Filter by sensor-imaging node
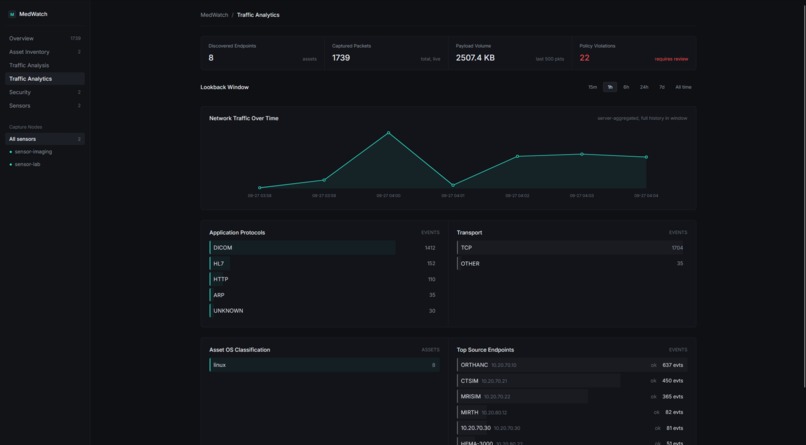 (45, 152)
